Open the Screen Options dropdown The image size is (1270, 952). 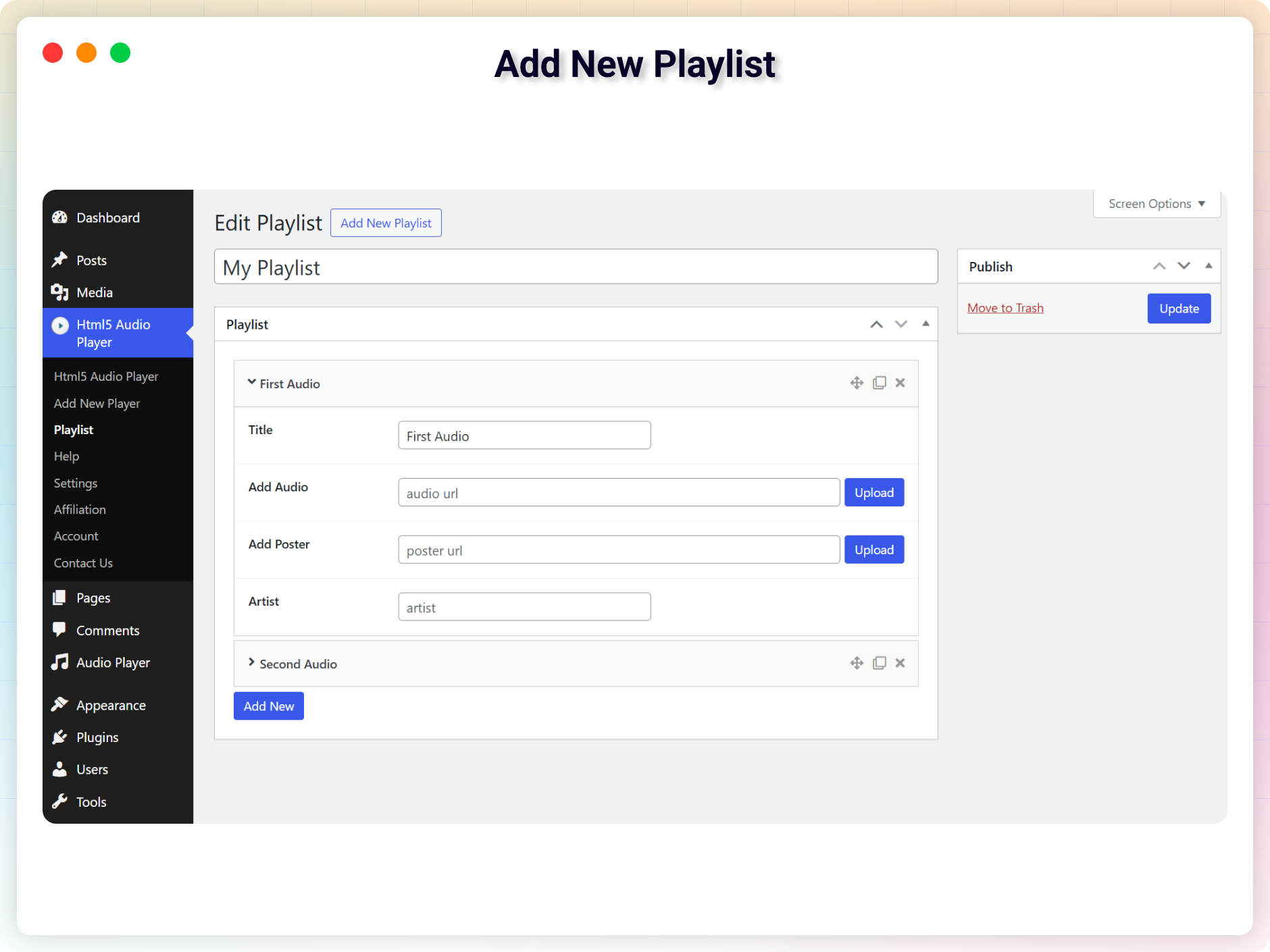(x=1156, y=204)
